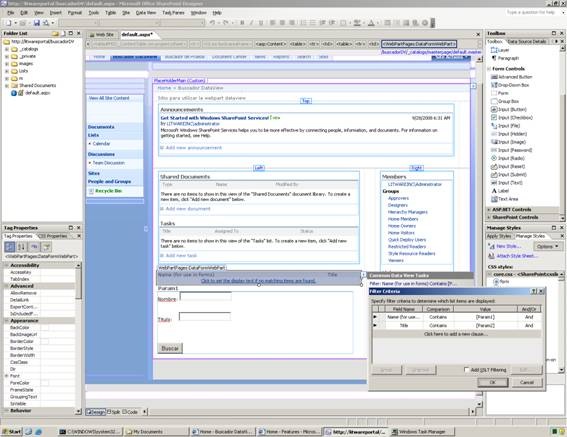The height and width of the screenshot is (437, 567).
Task: Click OK in Filter Criteria dialog
Action: click(493, 382)
